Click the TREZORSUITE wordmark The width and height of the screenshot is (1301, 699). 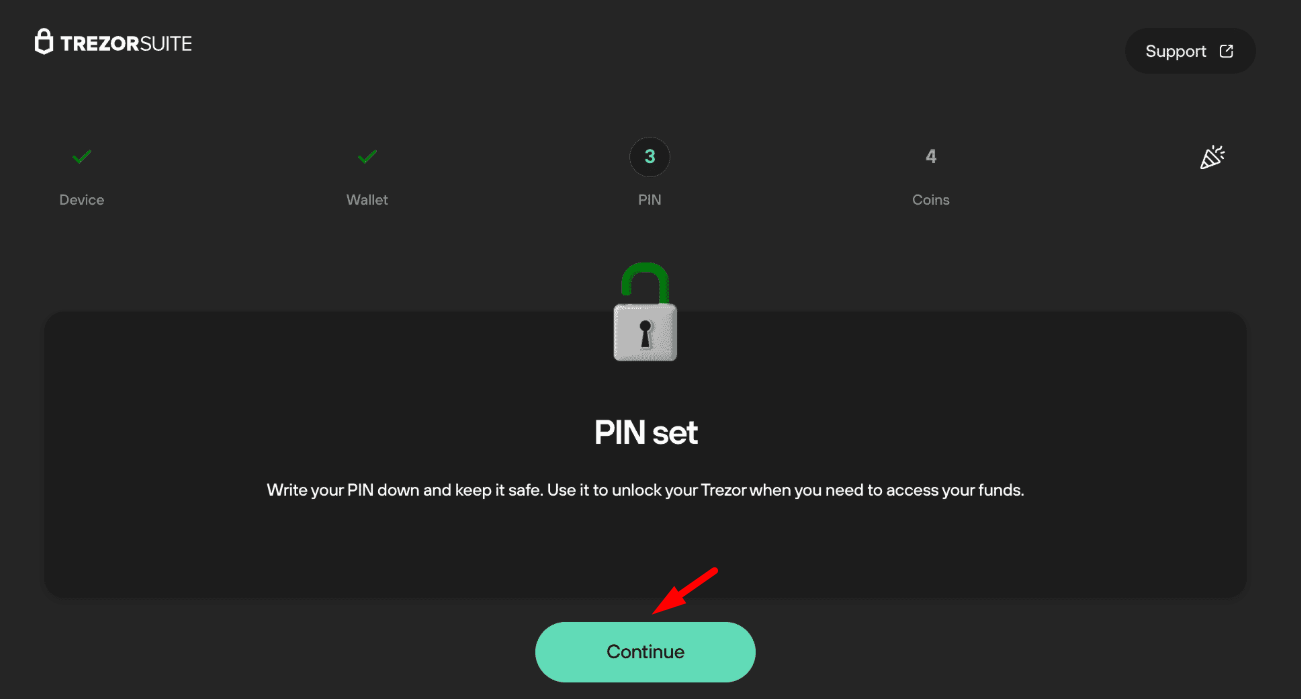point(126,43)
